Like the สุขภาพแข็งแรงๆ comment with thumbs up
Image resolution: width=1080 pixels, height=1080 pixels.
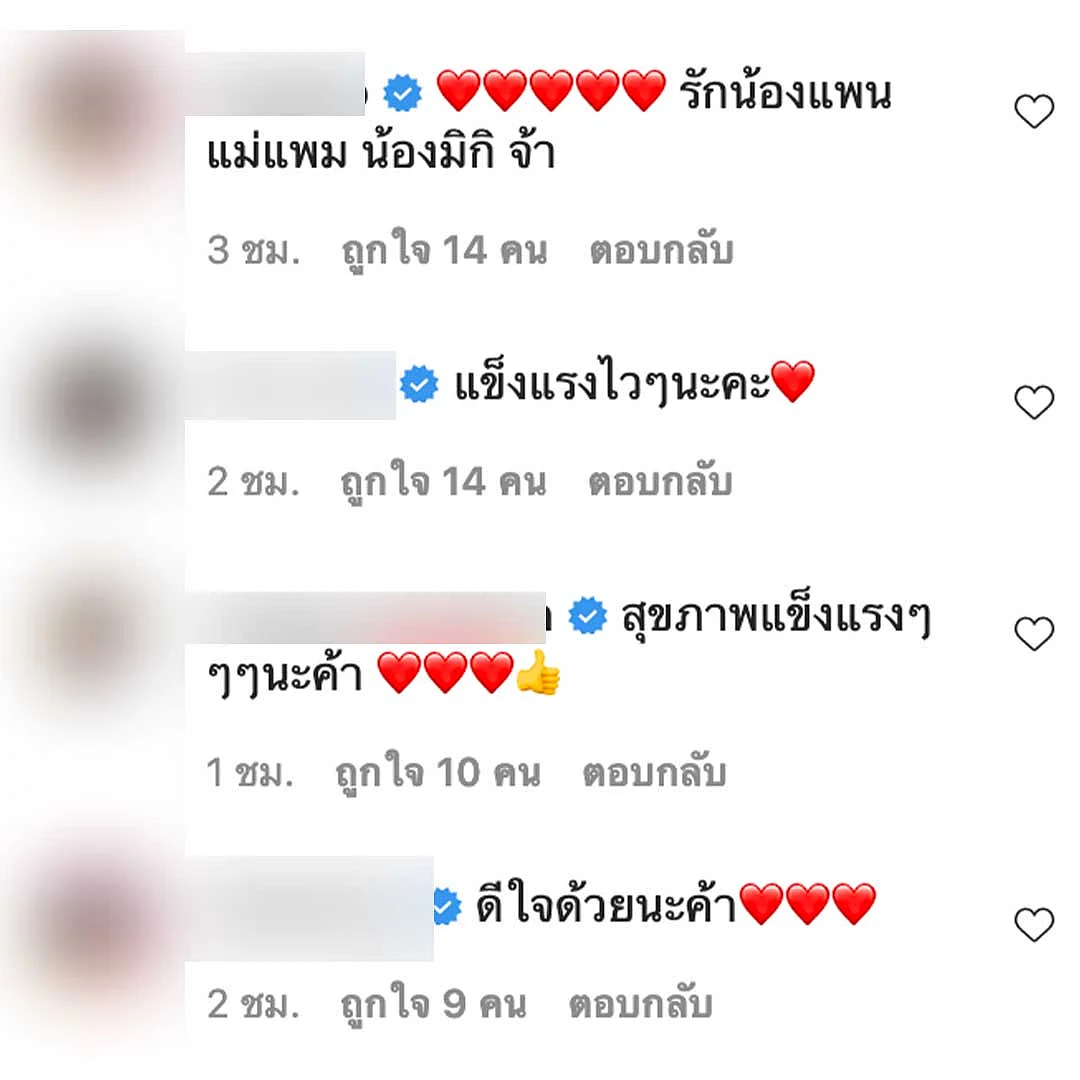pyautogui.click(x=1034, y=633)
